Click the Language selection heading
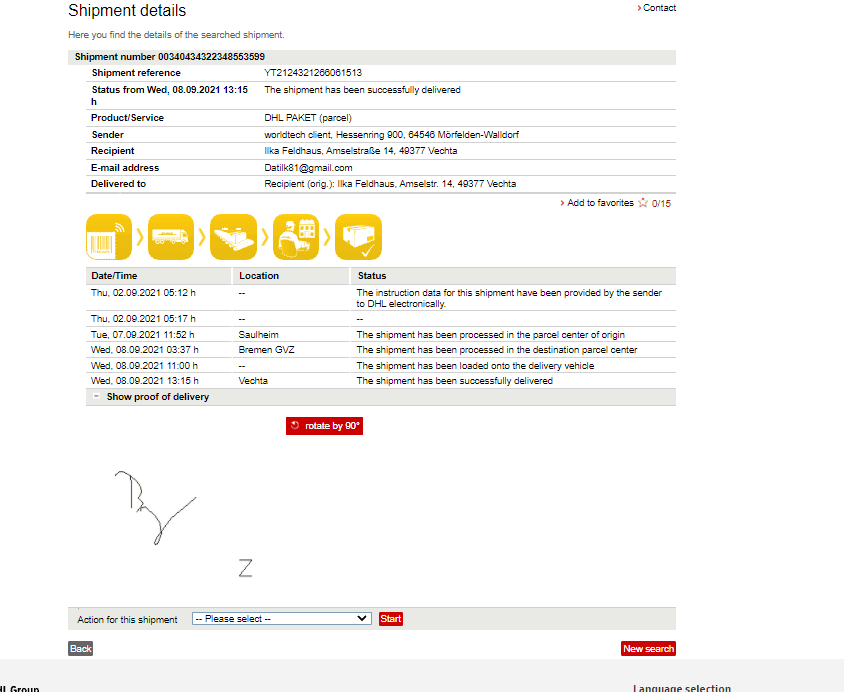The width and height of the screenshot is (844, 692). tap(681, 688)
